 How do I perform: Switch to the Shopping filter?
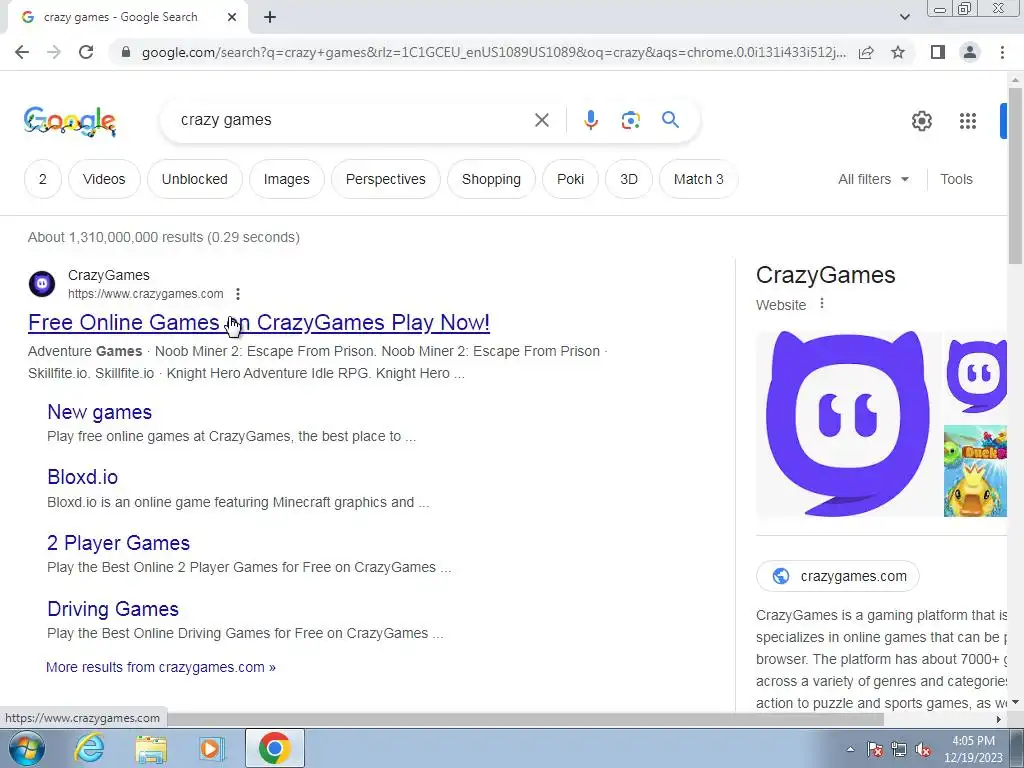[491, 179]
